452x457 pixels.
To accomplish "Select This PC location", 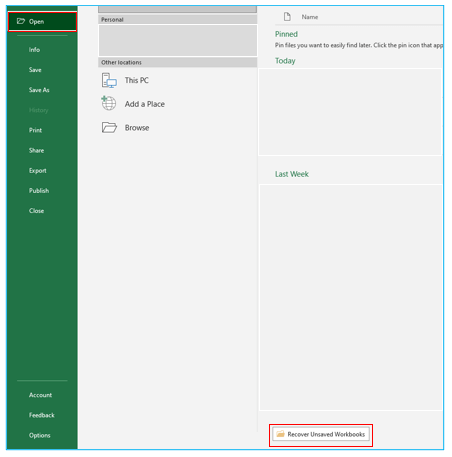I will tap(137, 80).
